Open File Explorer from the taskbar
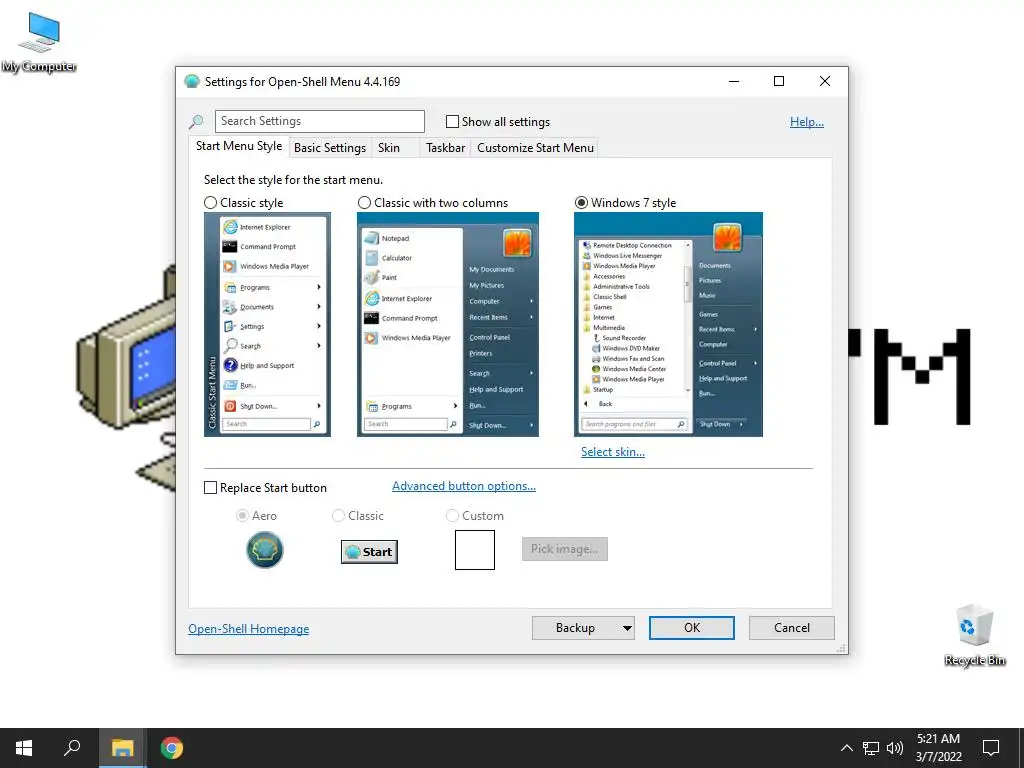The image size is (1024, 768). pos(122,748)
